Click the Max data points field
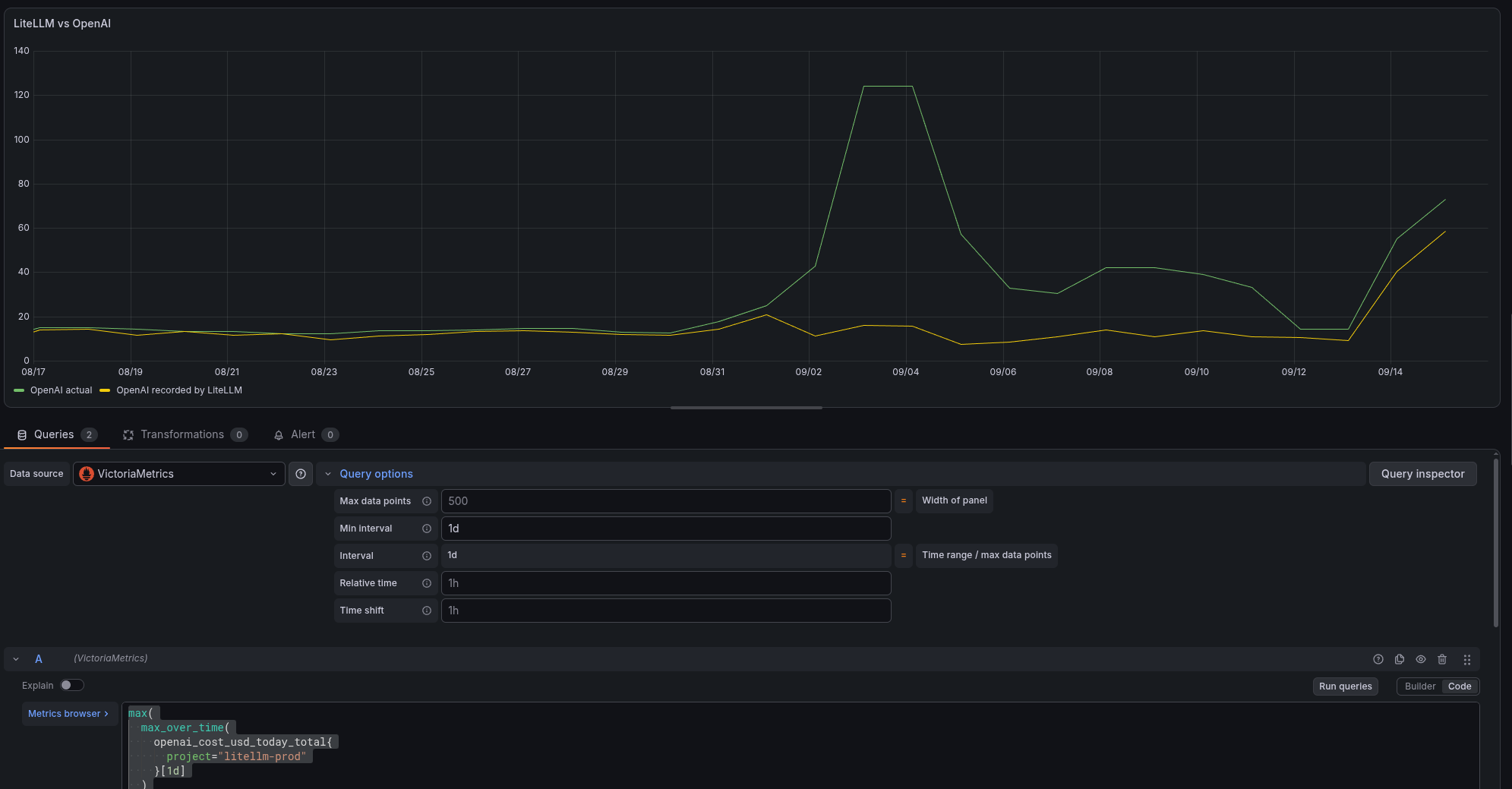Image resolution: width=1512 pixels, height=789 pixels. coord(666,501)
